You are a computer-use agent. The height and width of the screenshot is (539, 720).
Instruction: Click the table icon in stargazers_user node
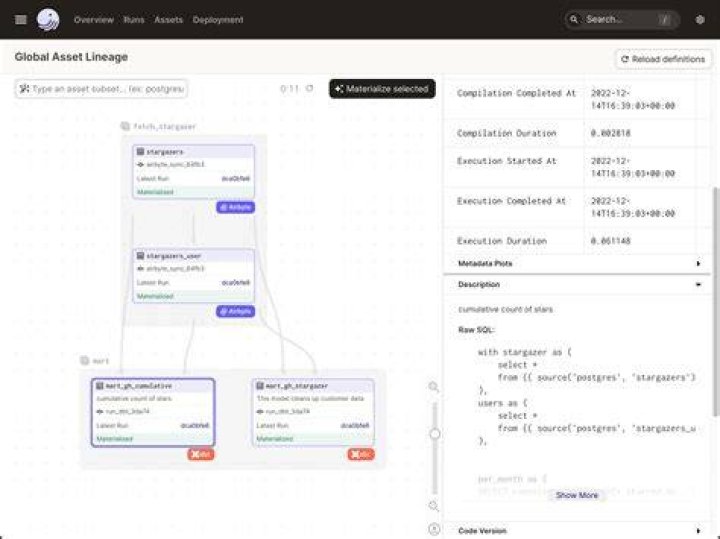click(141, 256)
